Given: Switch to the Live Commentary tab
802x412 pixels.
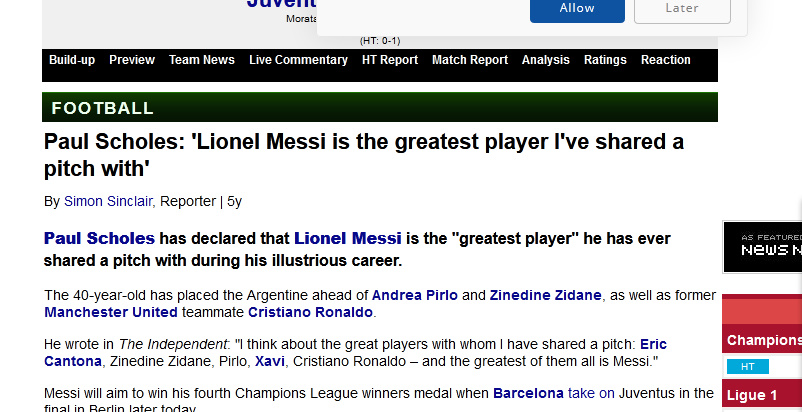Looking at the screenshot, I should [x=298, y=60].
